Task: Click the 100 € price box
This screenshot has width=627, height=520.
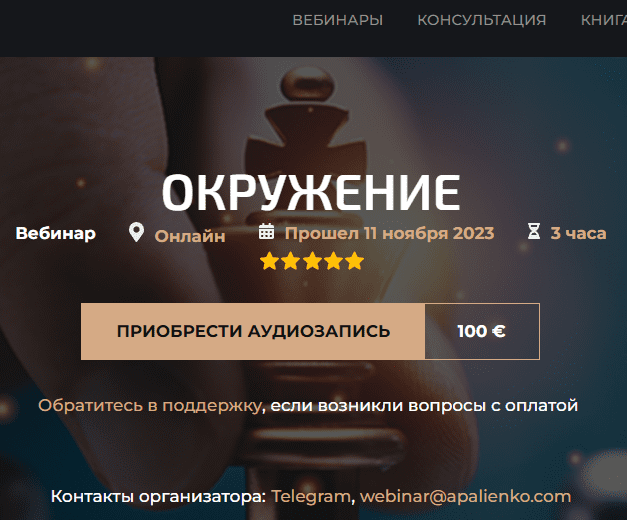Action: tap(482, 331)
